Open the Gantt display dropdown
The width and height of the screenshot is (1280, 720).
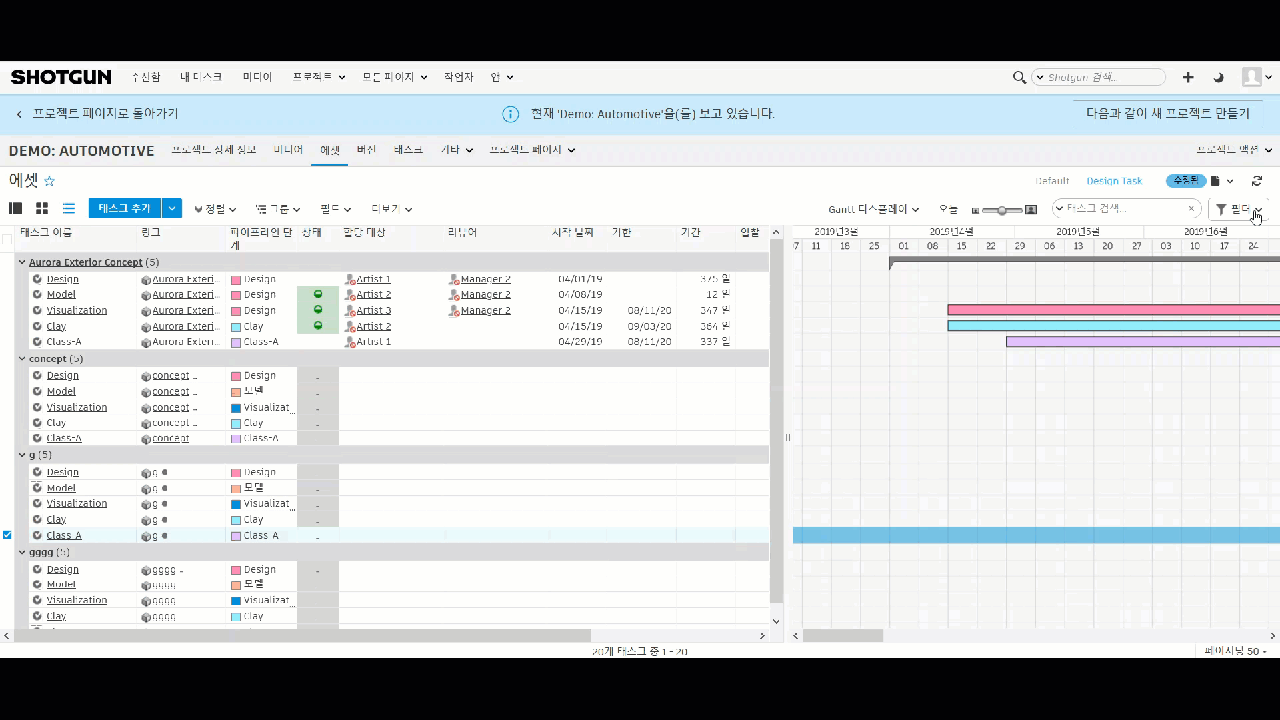[x=874, y=209]
